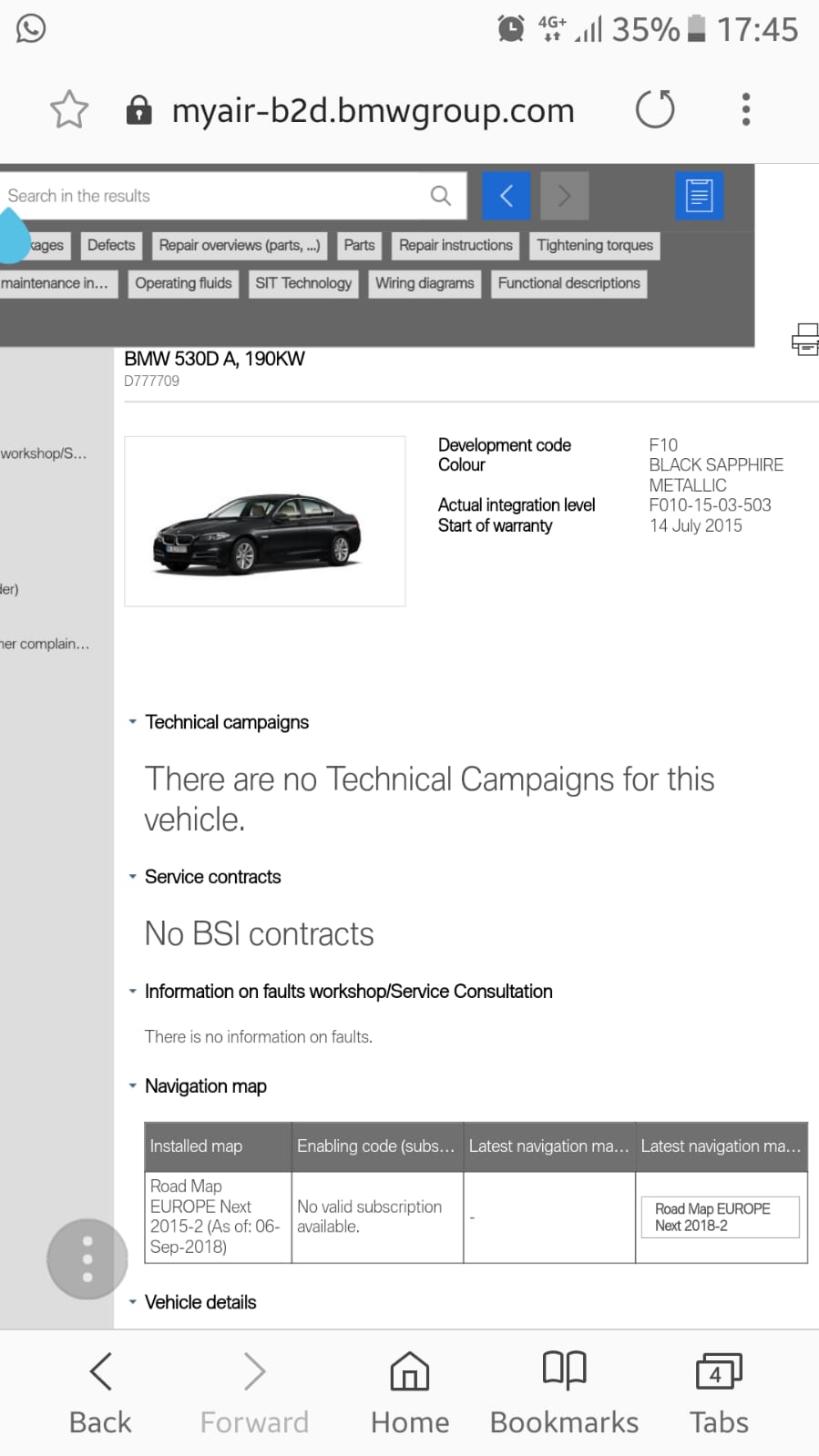This screenshot has width=819, height=1456.
Task: Tap the battery status icon
Action: [x=697, y=28]
